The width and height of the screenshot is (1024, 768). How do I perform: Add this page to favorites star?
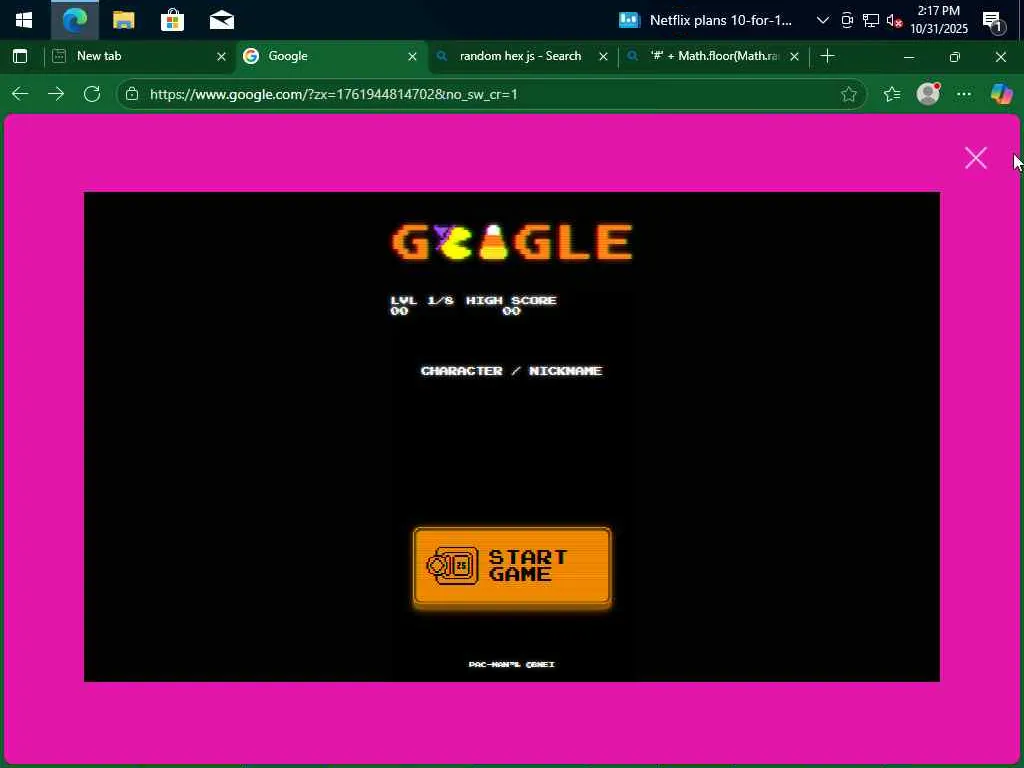848,94
